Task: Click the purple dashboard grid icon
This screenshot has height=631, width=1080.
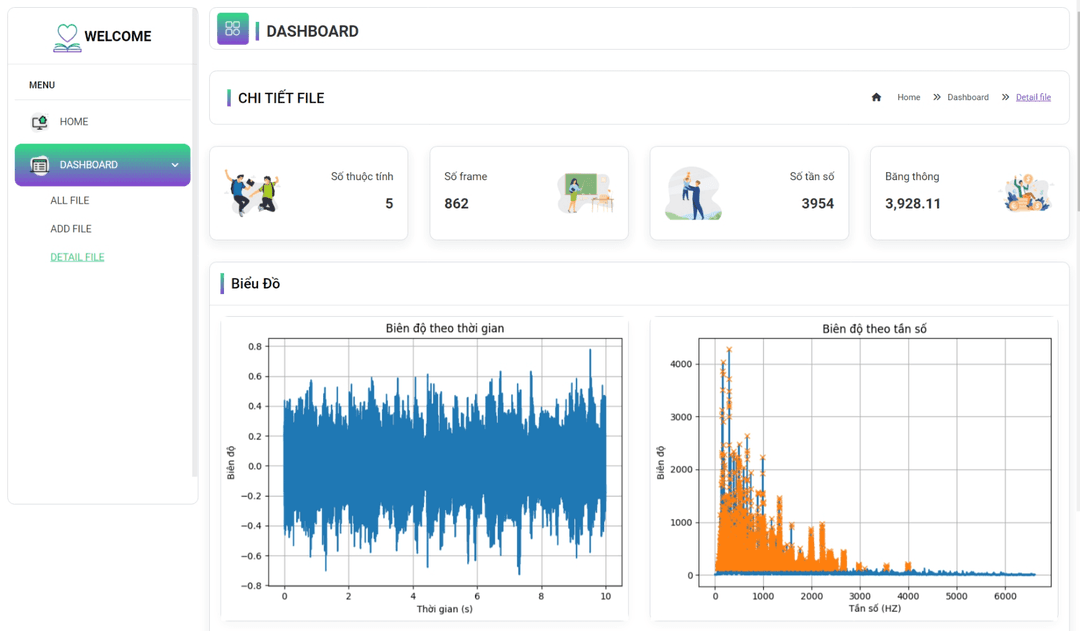Action: click(x=233, y=29)
